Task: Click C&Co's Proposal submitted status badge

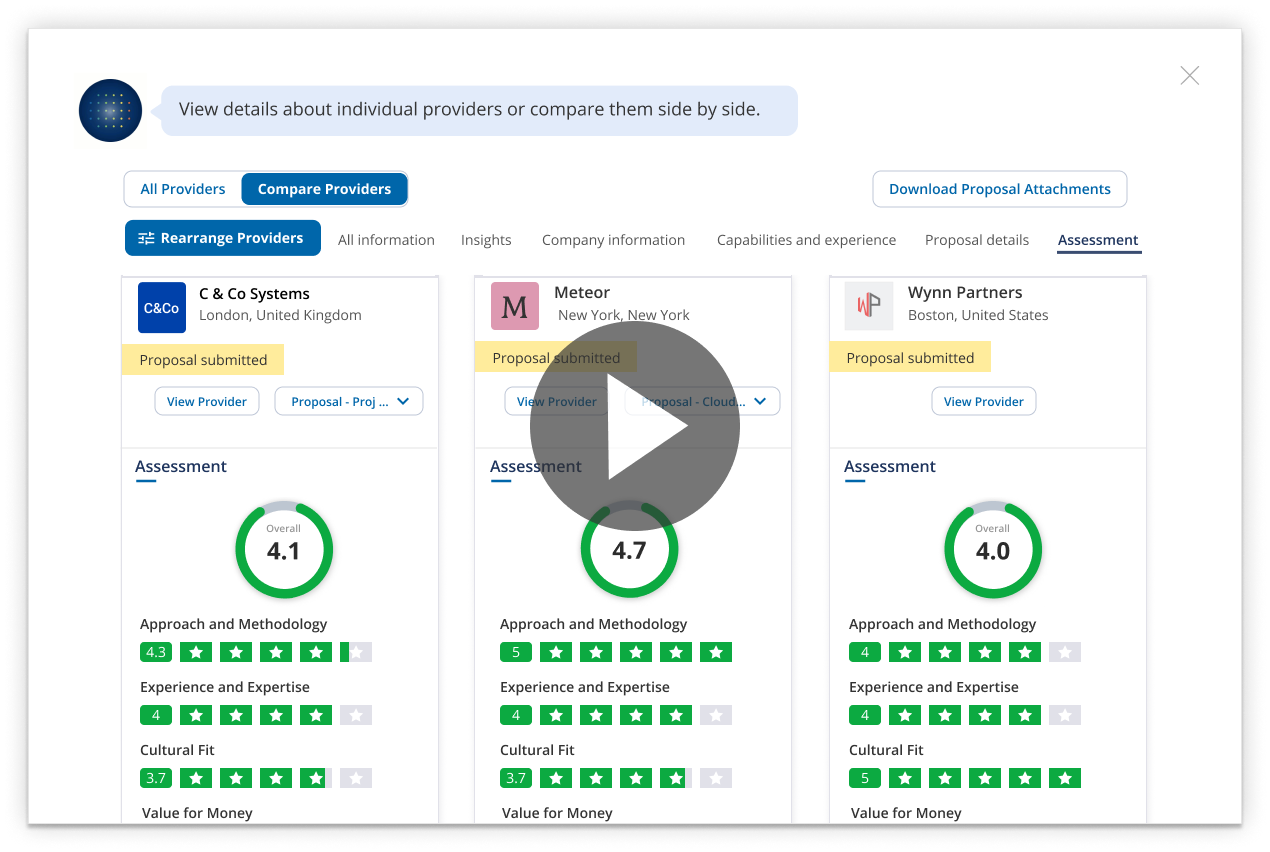Action: (x=202, y=359)
